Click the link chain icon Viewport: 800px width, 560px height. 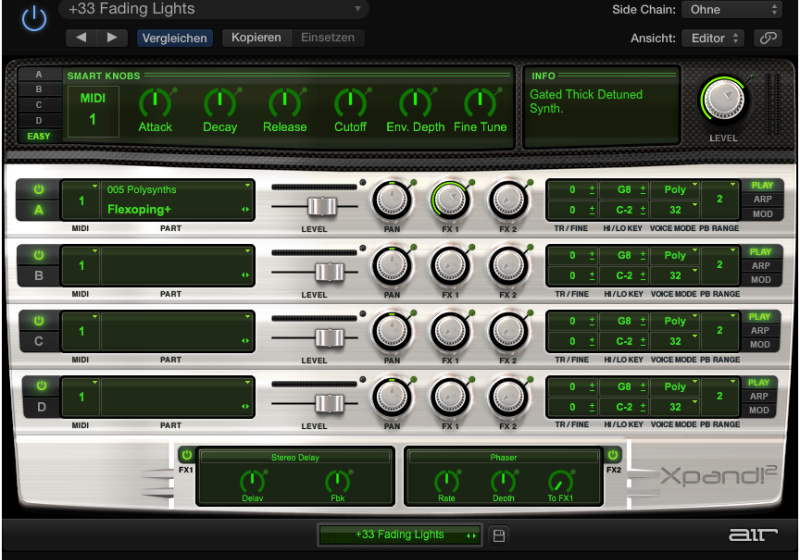click(768, 38)
